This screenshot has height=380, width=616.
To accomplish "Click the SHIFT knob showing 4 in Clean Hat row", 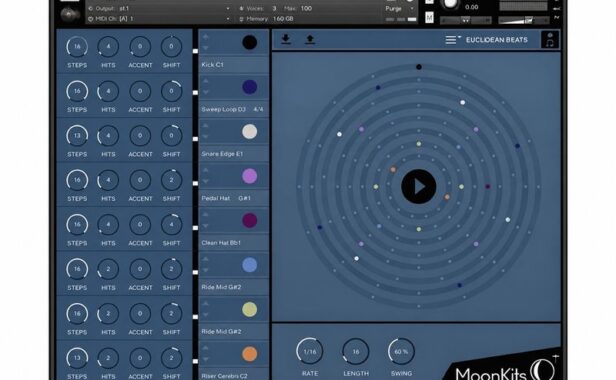I will (171, 224).
